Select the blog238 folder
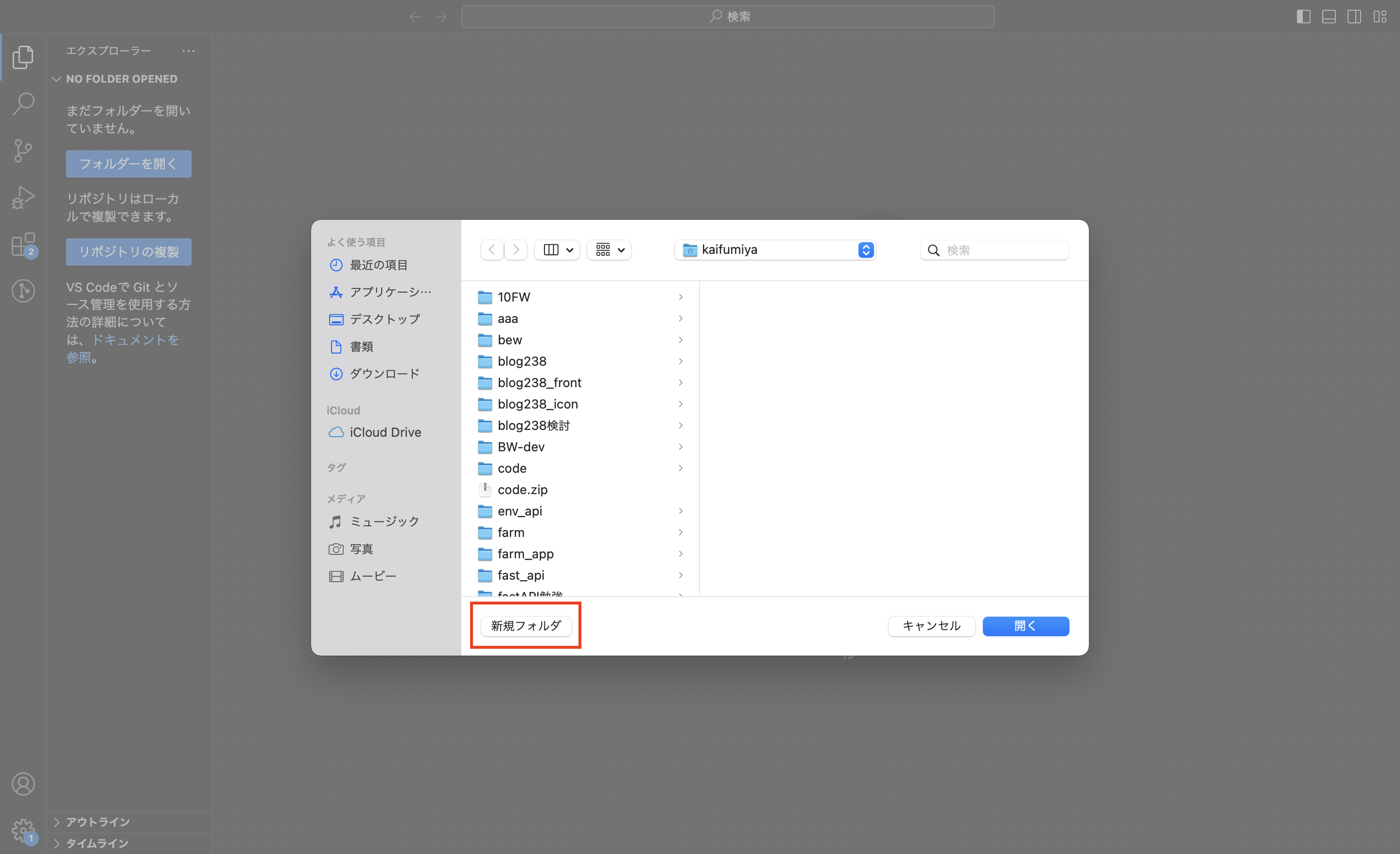 580,362
